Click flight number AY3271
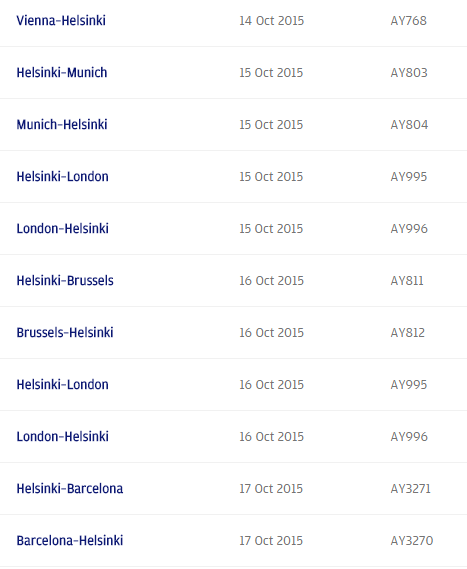Image resolution: width=467 pixels, height=569 pixels. pyautogui.click(x=410, y=489)
